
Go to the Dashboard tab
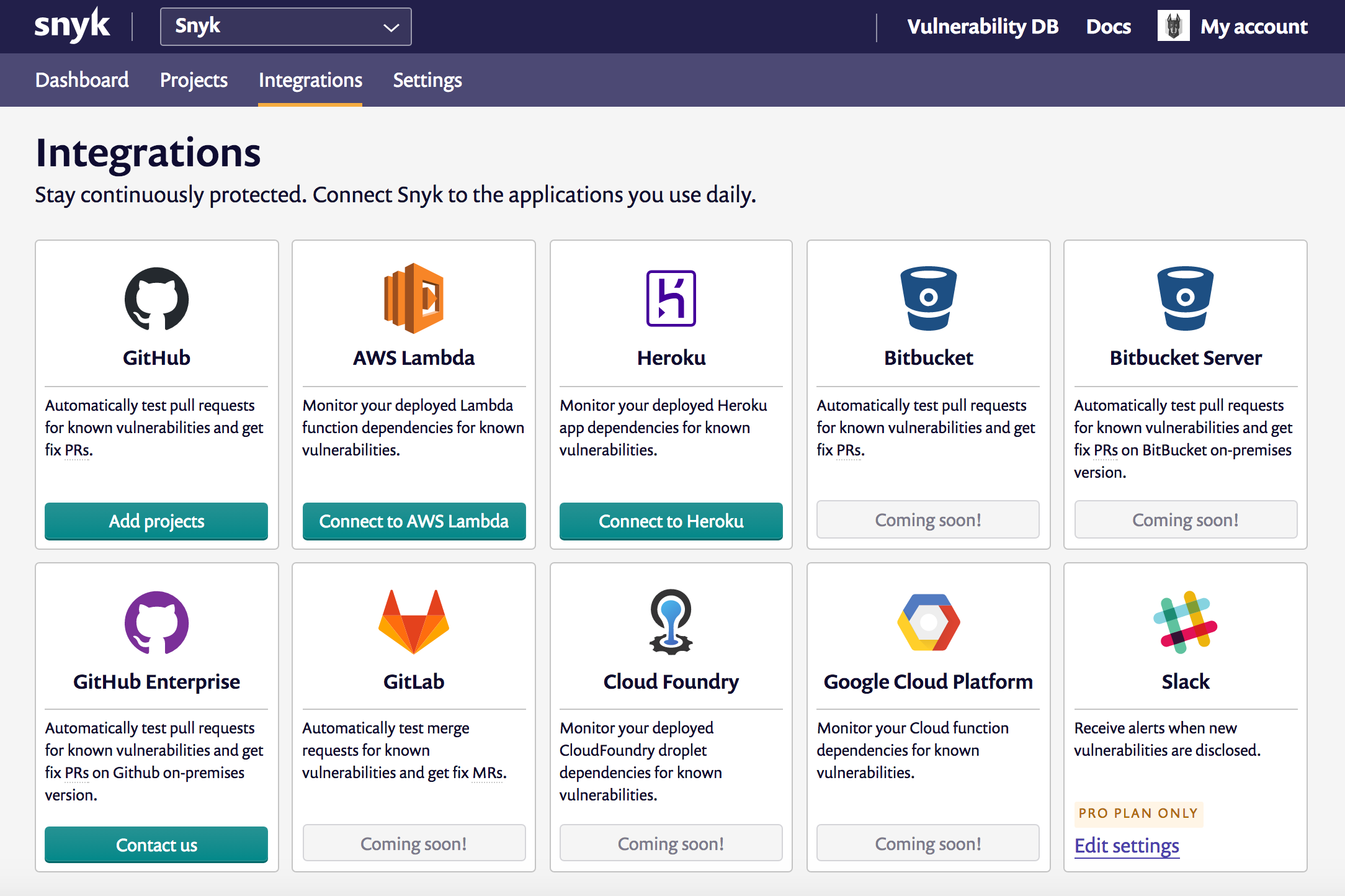coord(82,80)
